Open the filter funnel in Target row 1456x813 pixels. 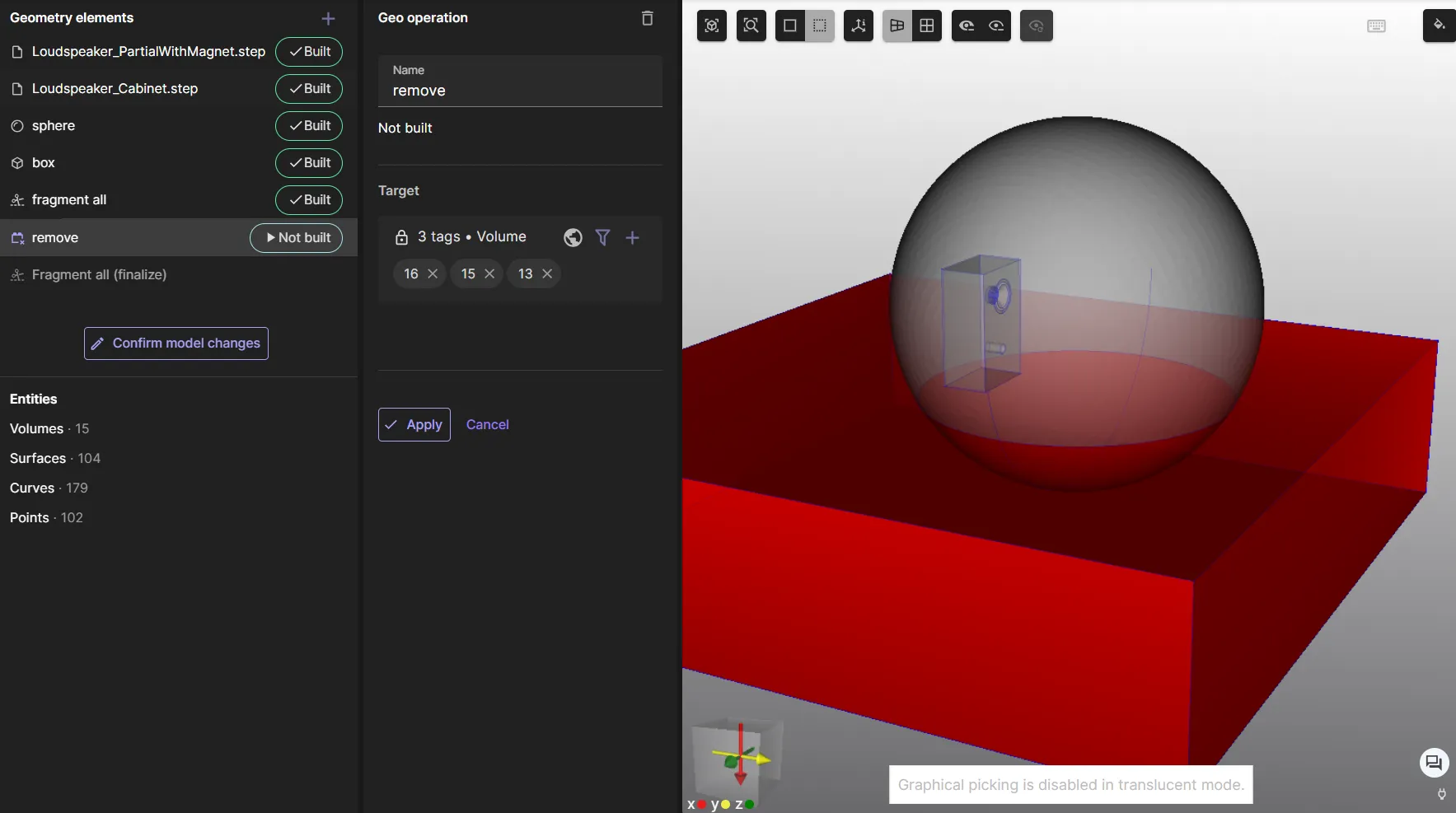point(602,237)
